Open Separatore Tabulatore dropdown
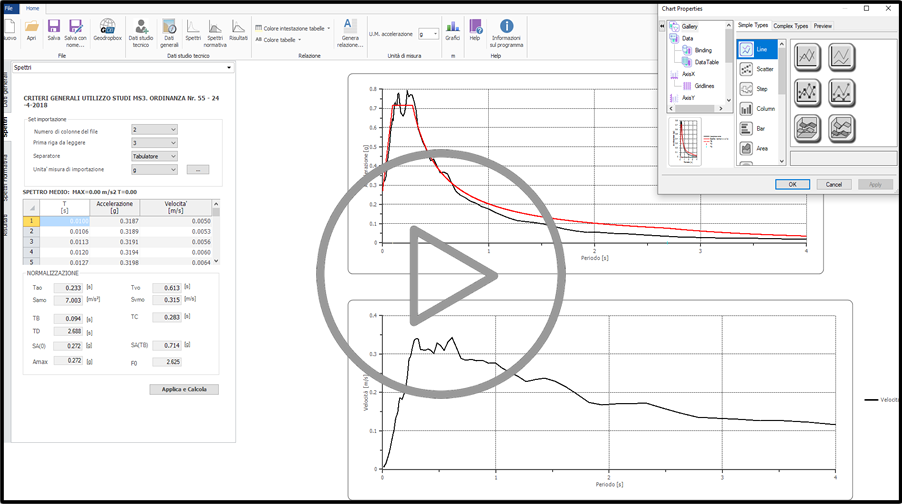The image size is (902, 504). pos(154,156)
